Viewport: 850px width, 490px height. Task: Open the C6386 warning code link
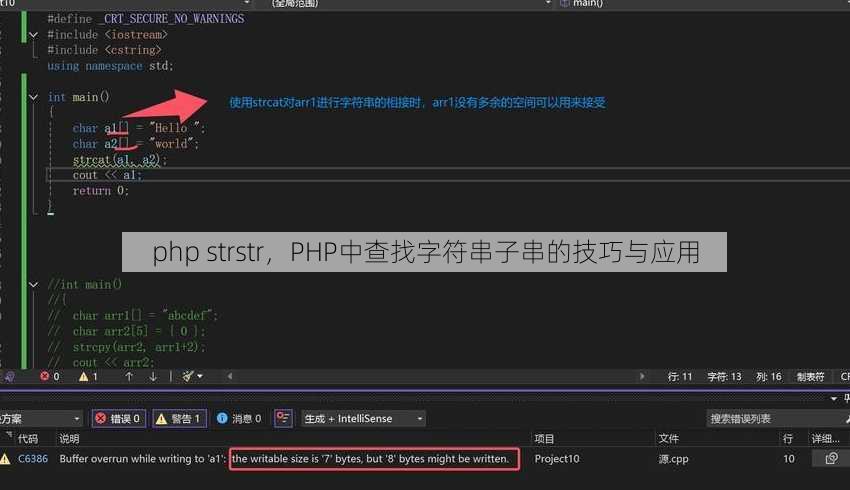point(33,459)
